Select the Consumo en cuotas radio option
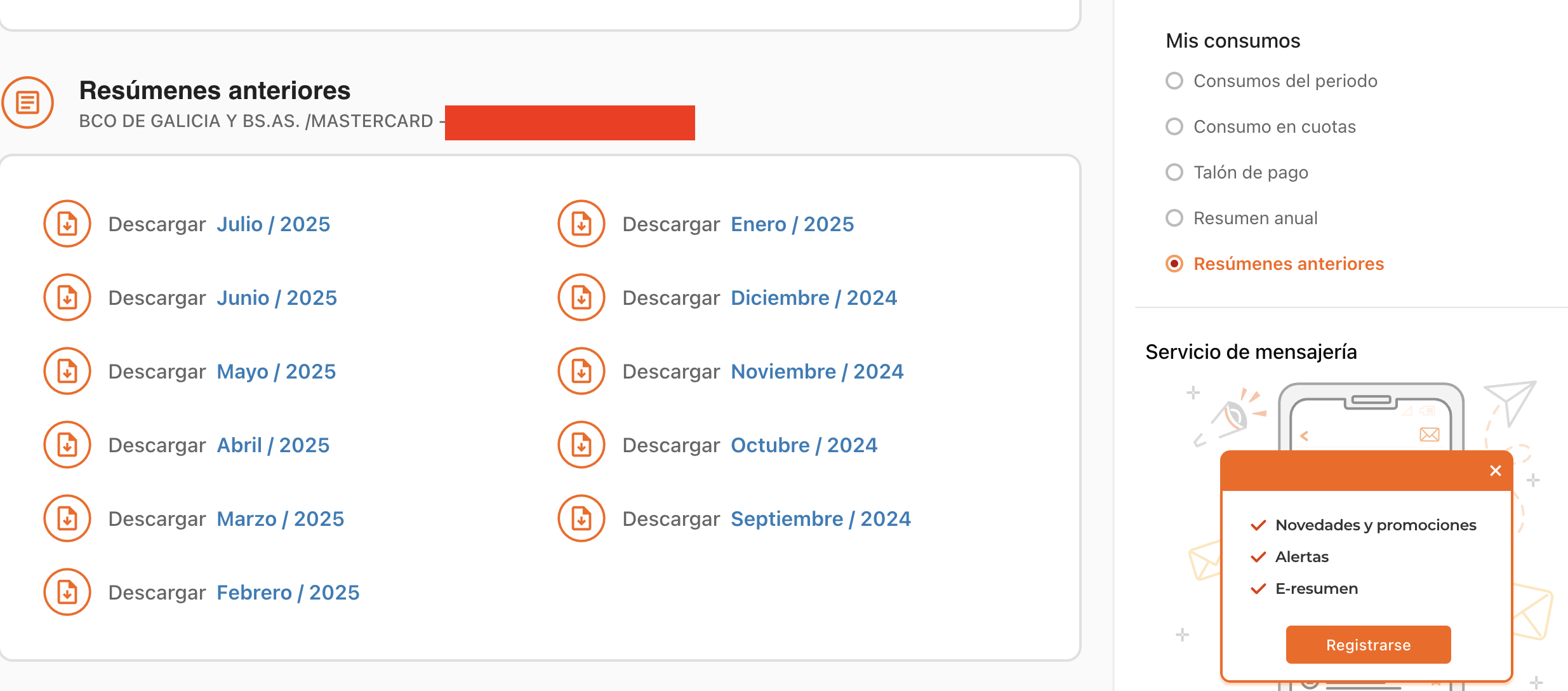Screen dimensions: 1568x691 pyautogui.click(x=1174, y=126)
